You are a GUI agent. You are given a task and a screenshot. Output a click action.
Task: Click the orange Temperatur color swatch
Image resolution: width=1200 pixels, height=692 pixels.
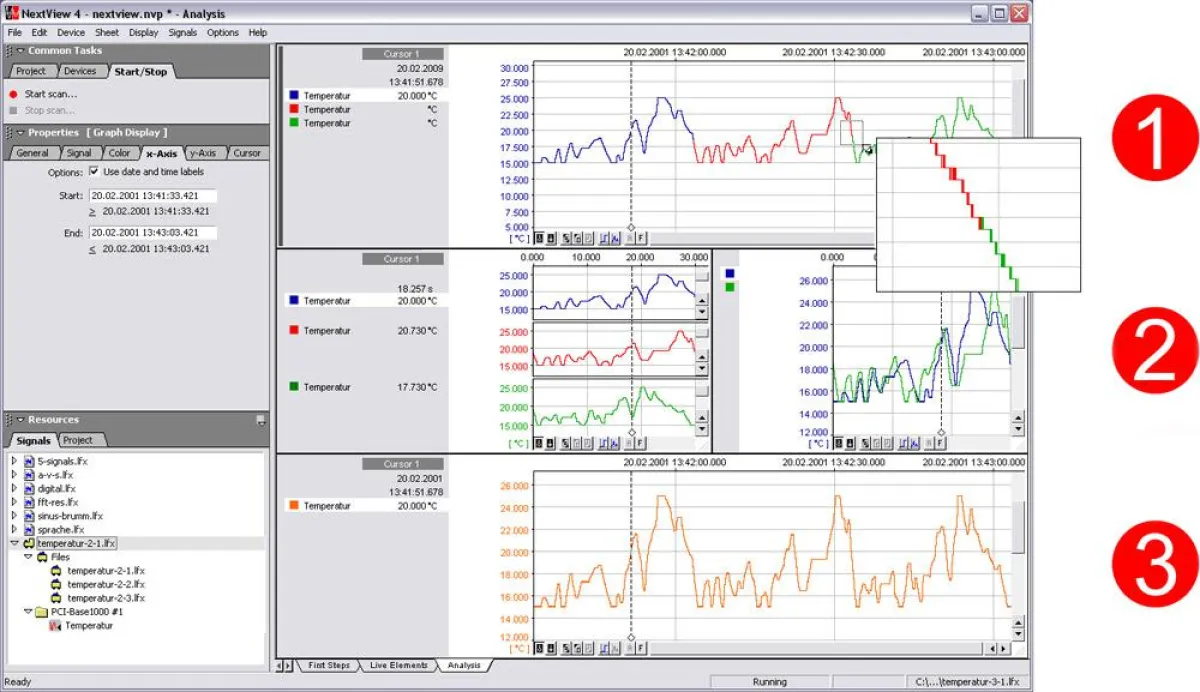click(x=292, y=506)
